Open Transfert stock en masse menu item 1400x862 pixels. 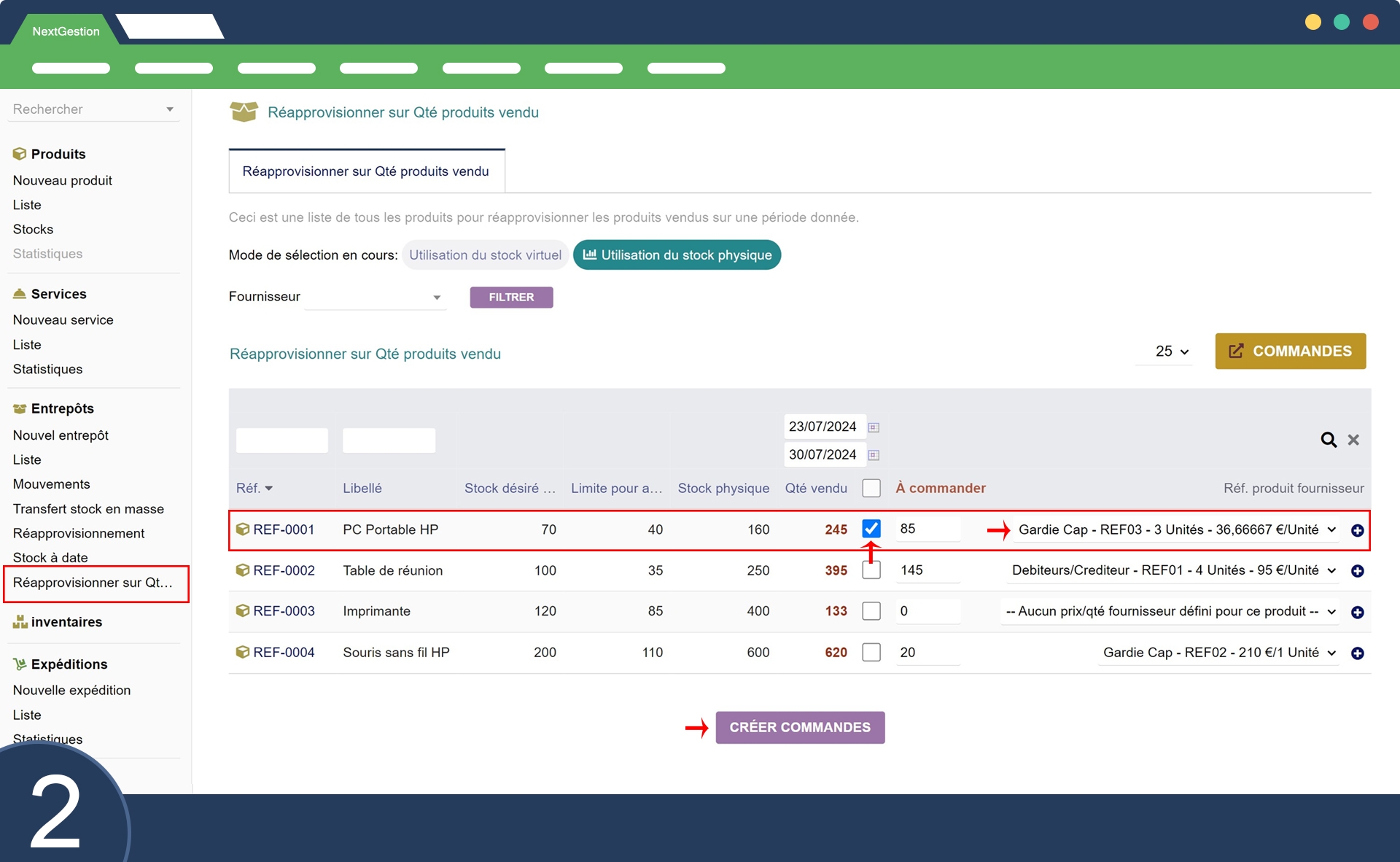click(x=88, y=509)
